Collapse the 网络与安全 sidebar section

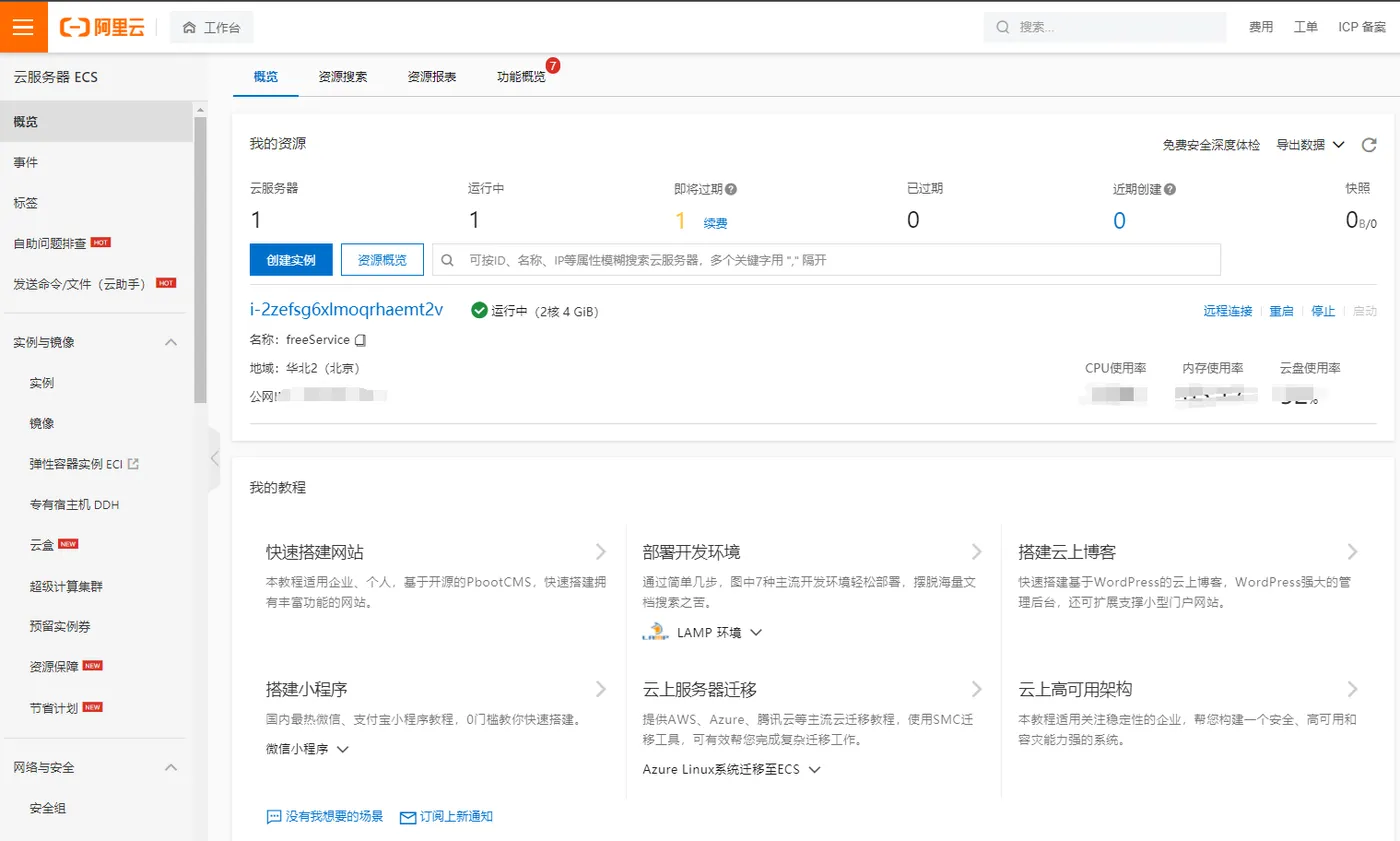tap(171, 768)
